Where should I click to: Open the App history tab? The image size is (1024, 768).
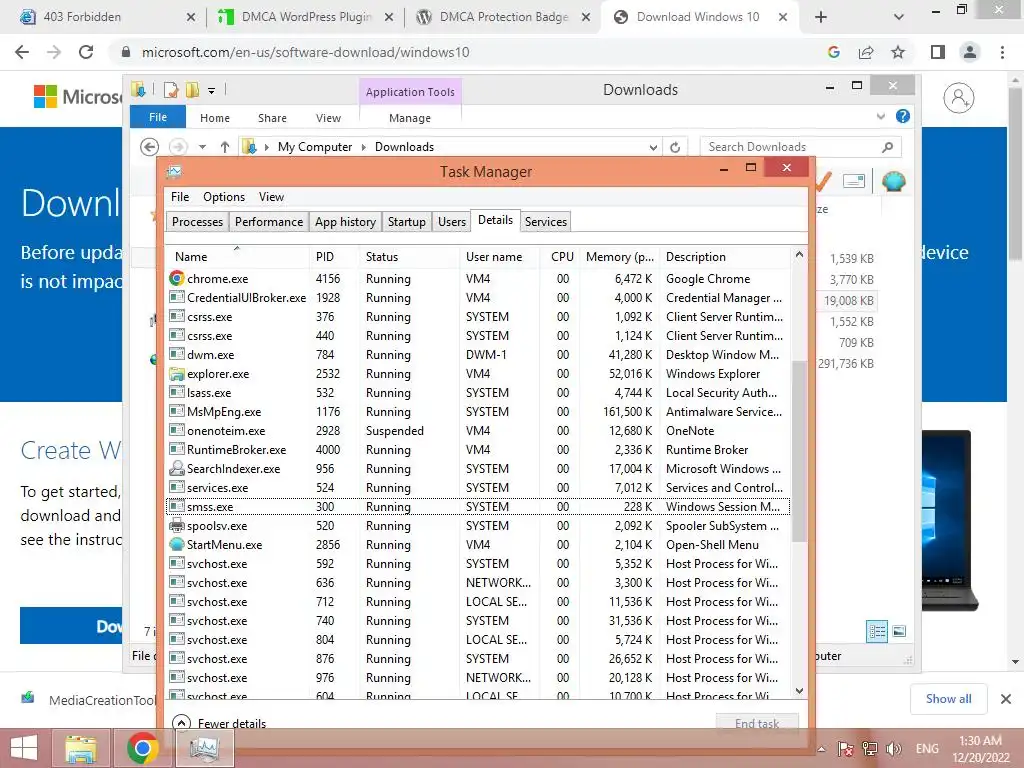point(345,221)
